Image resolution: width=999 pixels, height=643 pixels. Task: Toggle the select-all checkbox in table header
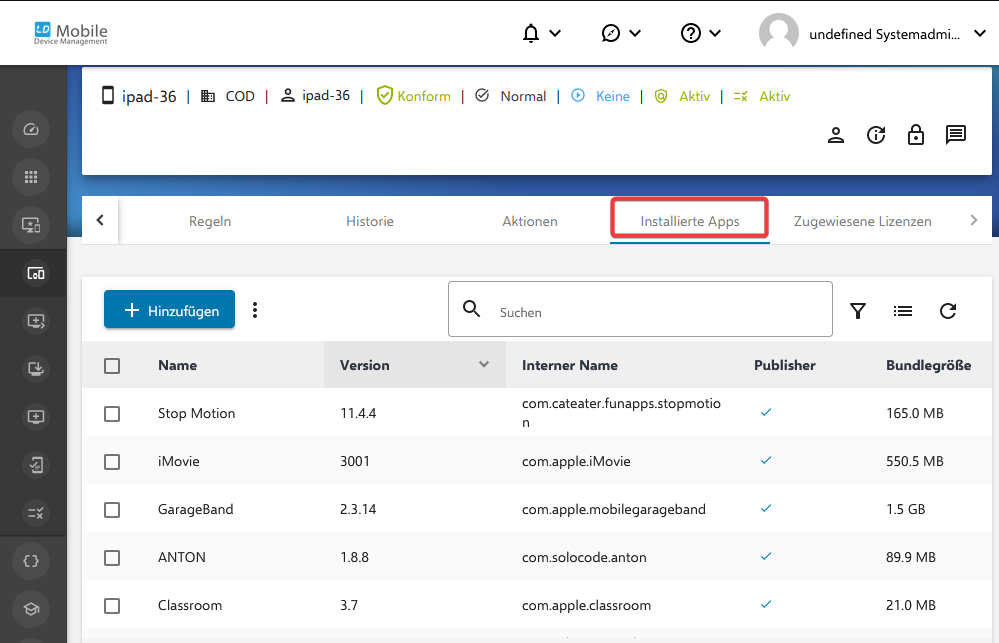tap(112, 366)
